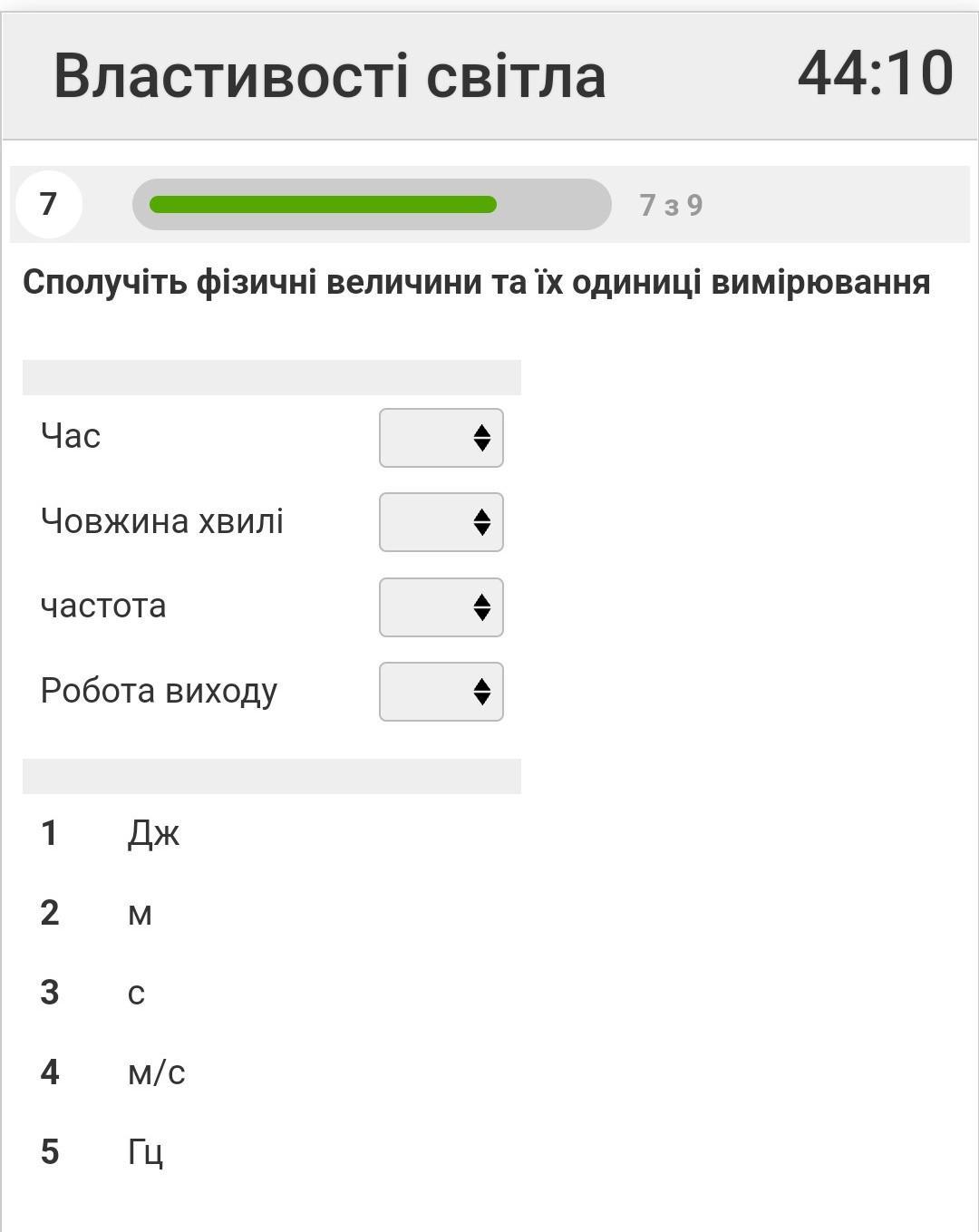The width and height of the screenshot is (979, 1232).
Task: Click the green progress bar
Action: pyautogui.click(x=323, y=205)
